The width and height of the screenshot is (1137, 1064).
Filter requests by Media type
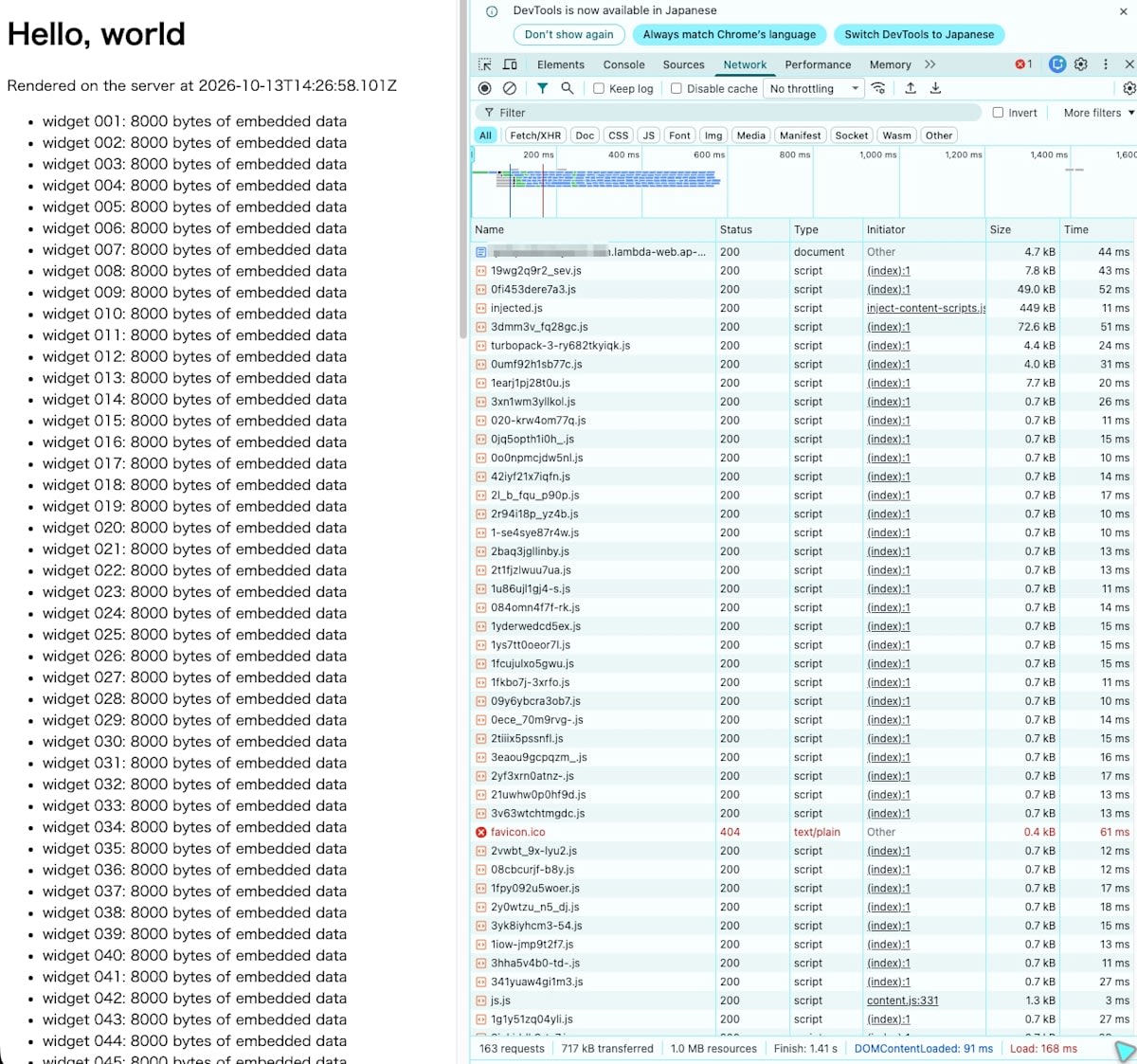point(751,135)
